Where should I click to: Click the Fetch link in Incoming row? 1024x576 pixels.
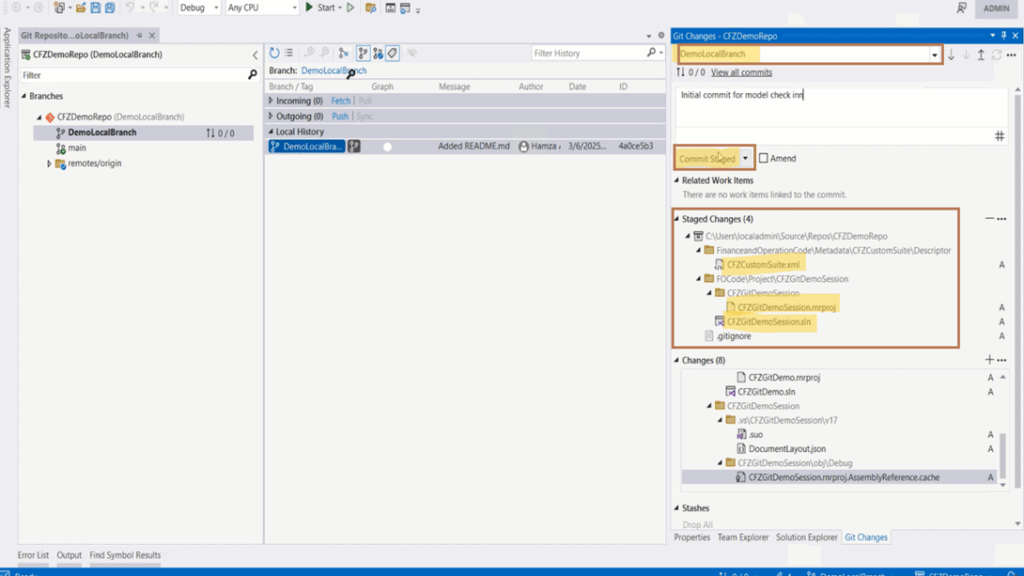340,101
